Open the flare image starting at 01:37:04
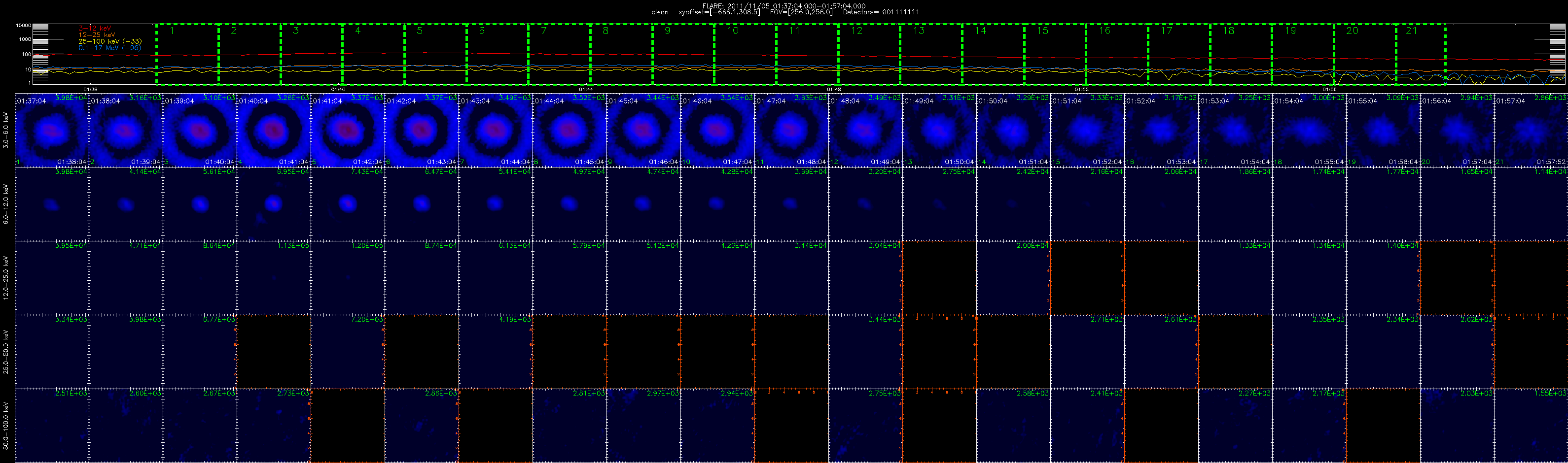This screenshot has width=1568, height=463. tap(52, 130)
